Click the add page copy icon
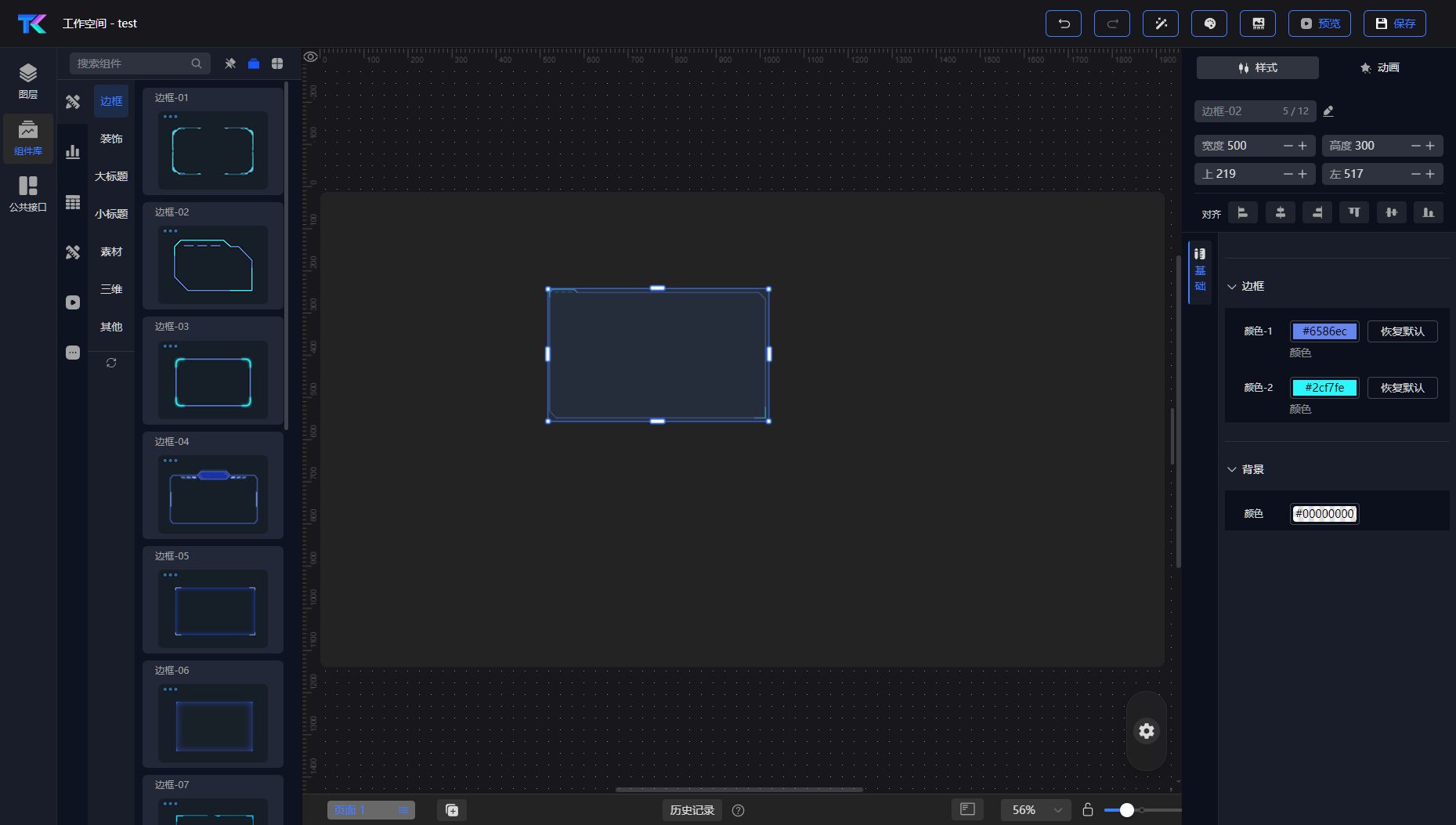This screenshot has height=825, width=1456. click(x=452, y=810)
